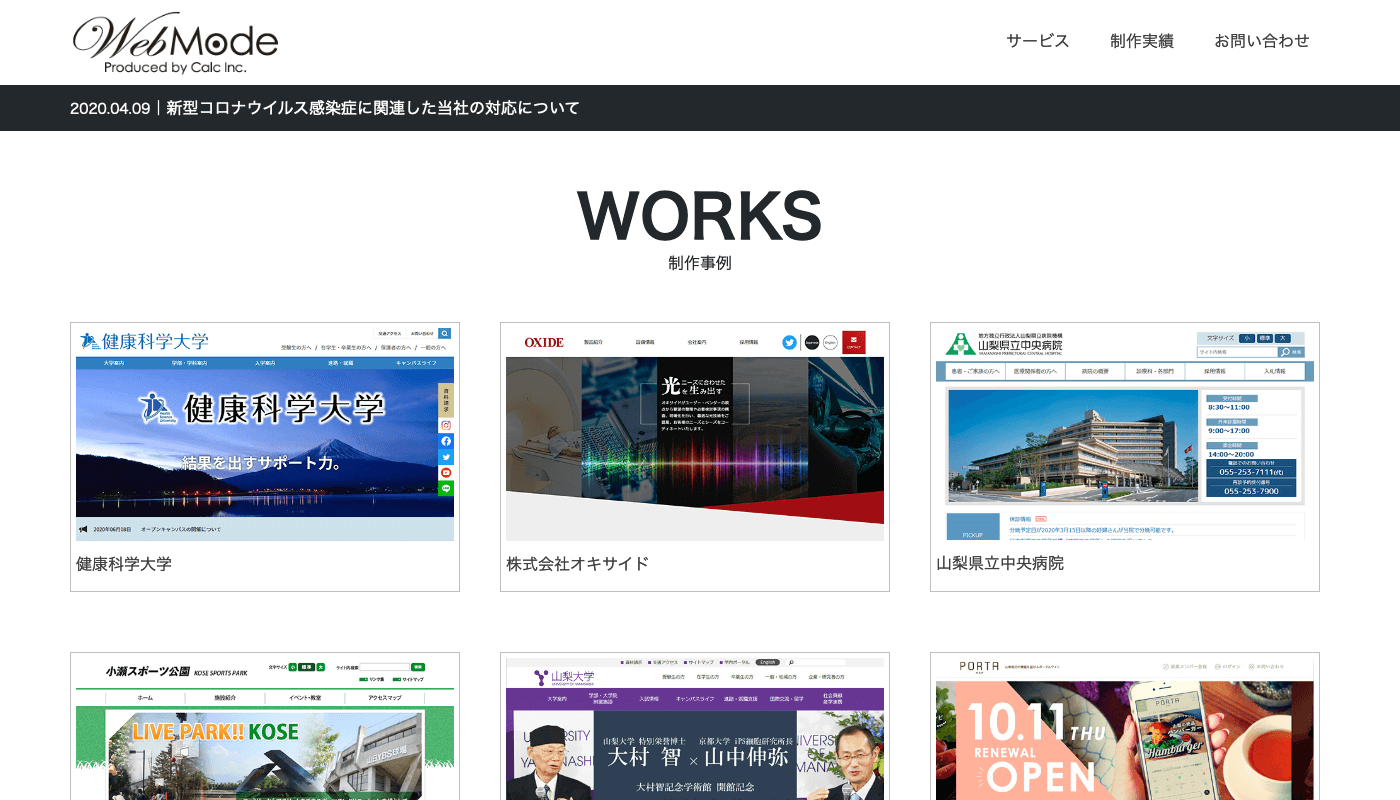Open the サービス menu item
This screenshot has height=800, width=1400.
(1037, 41)
